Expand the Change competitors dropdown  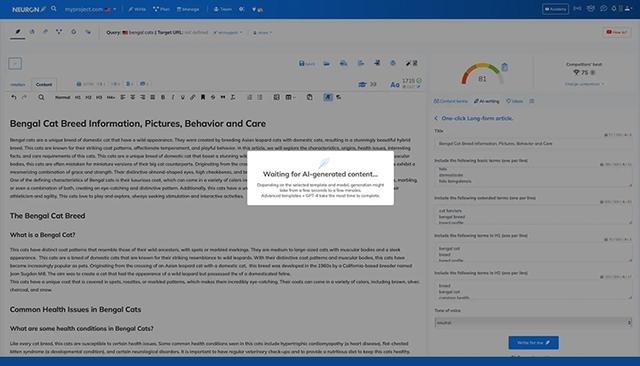click(584, 84)
